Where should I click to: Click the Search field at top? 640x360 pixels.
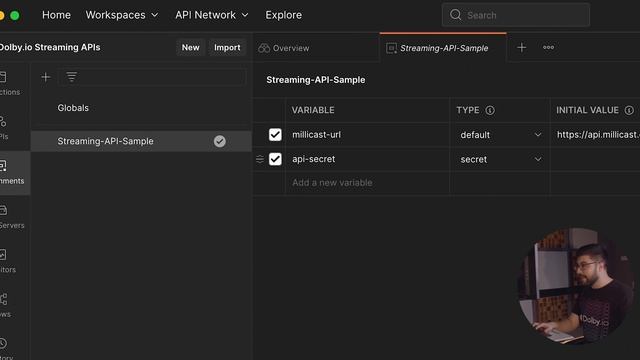click(x=516, y=15)
